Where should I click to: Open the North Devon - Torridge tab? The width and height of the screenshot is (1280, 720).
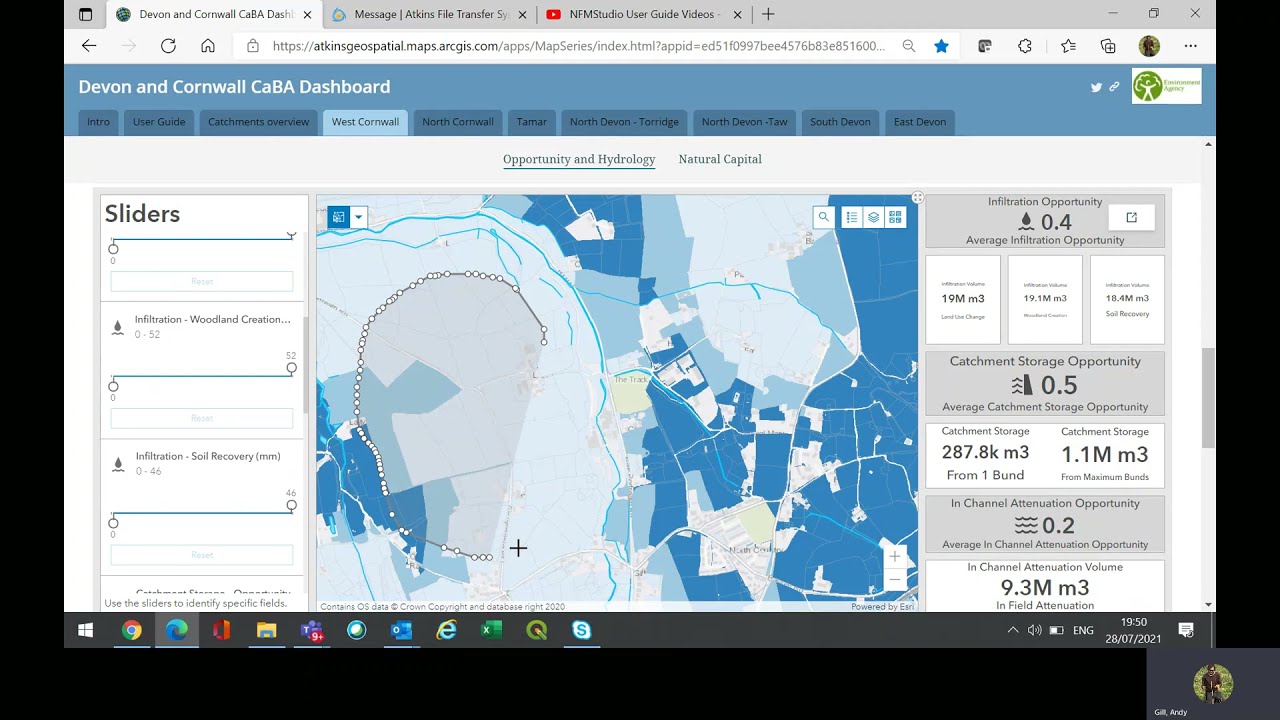(624, 122)
